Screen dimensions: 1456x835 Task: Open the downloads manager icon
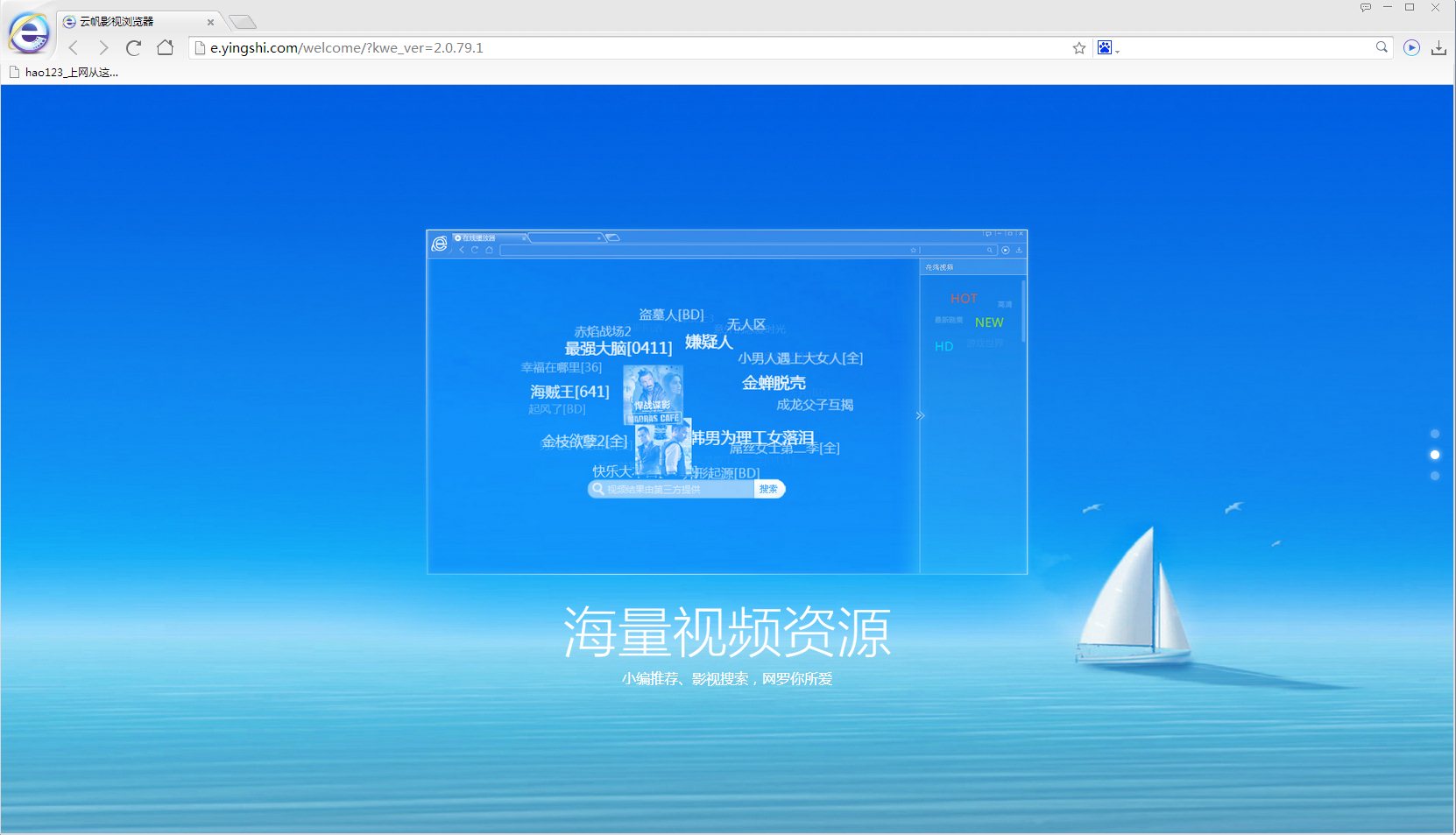coord(1438,48)
